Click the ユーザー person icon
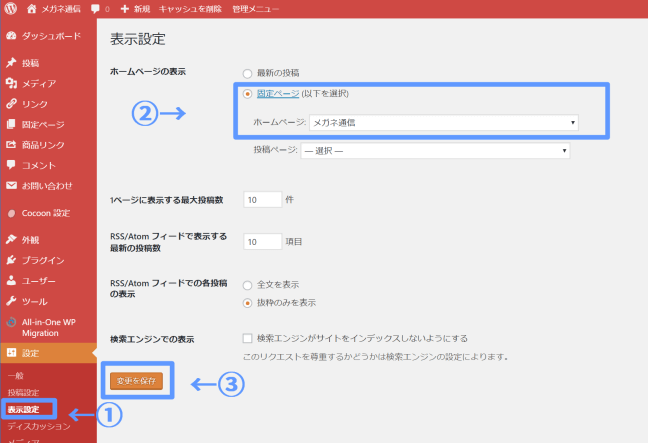 (x=11, y=280)
